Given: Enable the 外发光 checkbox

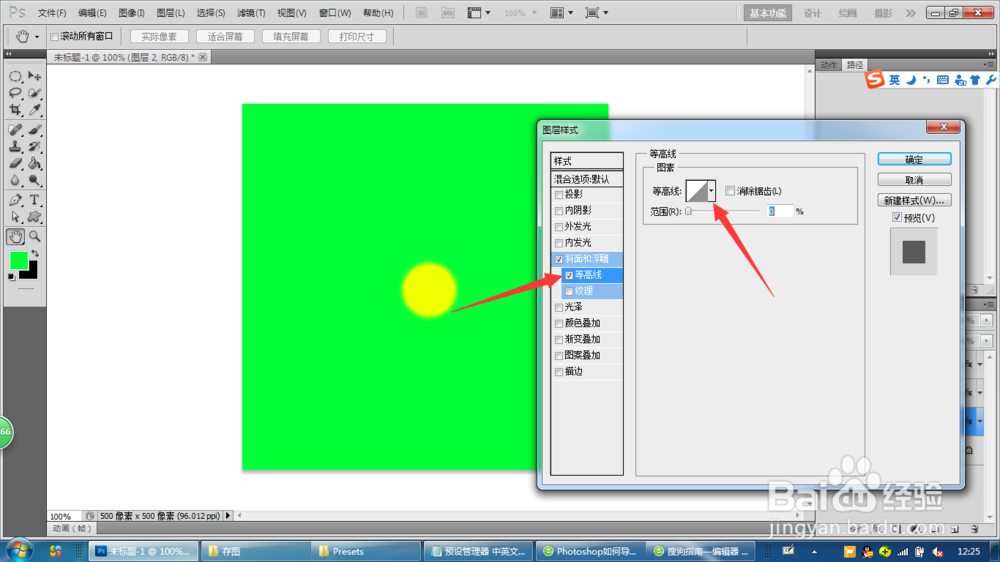Looking at the screenshot, I should point(559,227).
